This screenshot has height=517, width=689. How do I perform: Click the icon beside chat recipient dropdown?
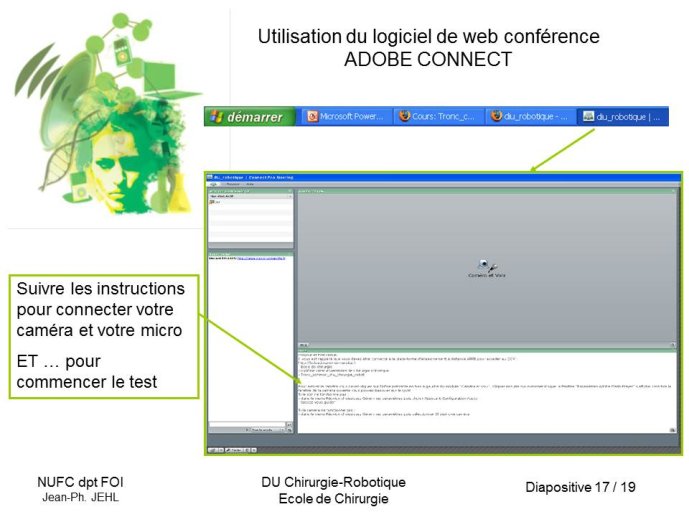pos(289,430)
